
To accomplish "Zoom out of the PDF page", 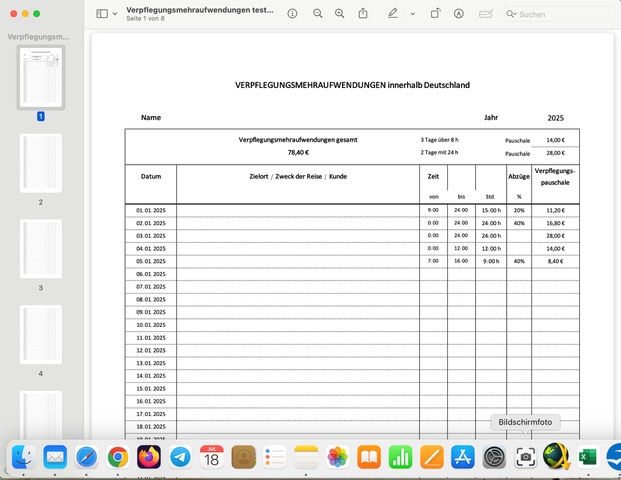I will pos(318,14).
